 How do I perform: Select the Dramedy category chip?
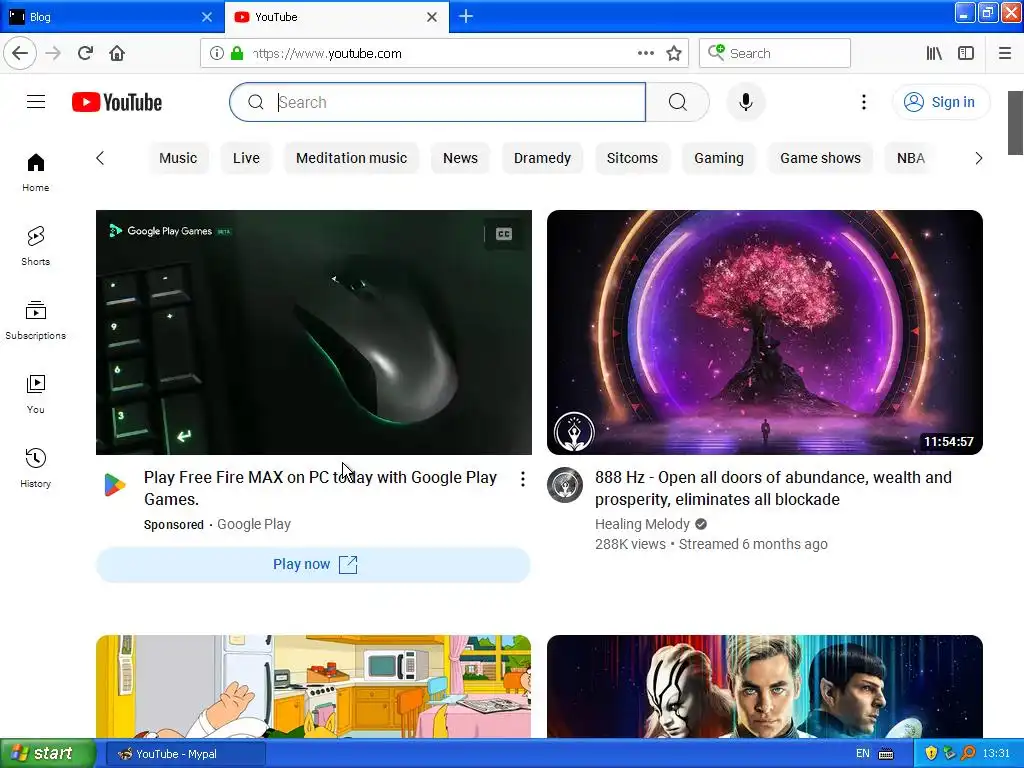tap(542, 158)
